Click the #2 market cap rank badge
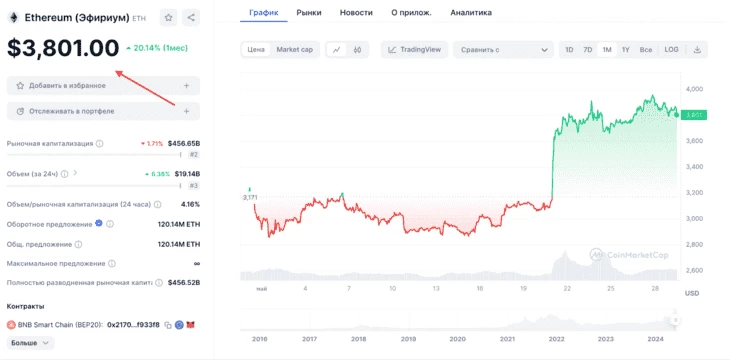This screenshot has height=360, width=730. (194, 155)
